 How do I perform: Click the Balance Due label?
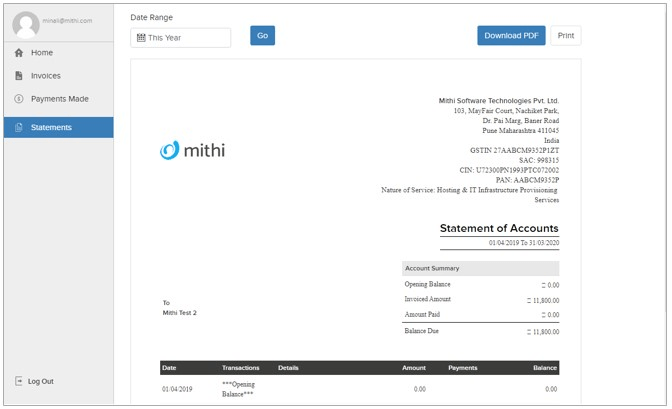[x=421, y=331]
